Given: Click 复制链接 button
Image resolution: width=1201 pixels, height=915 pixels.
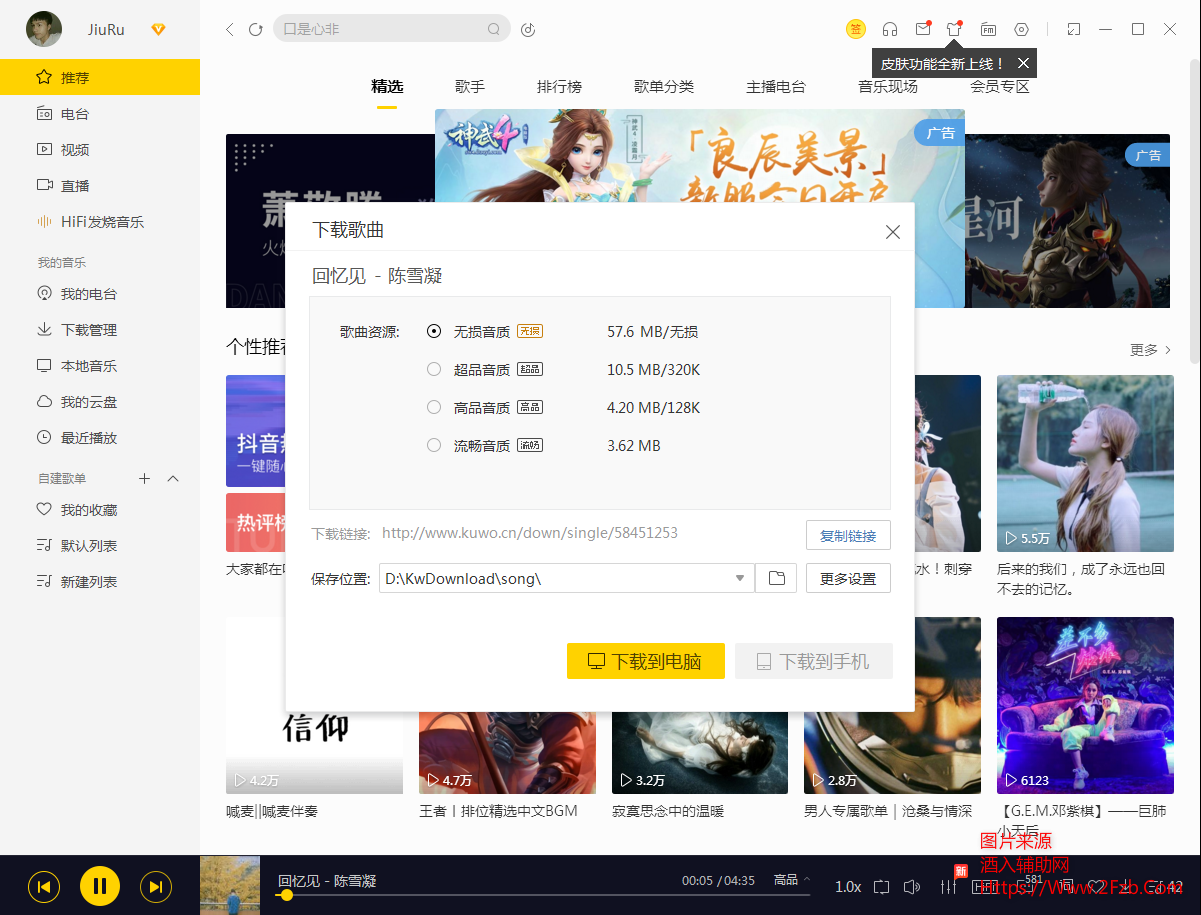Looking at the screenshot, I should 848,535.
